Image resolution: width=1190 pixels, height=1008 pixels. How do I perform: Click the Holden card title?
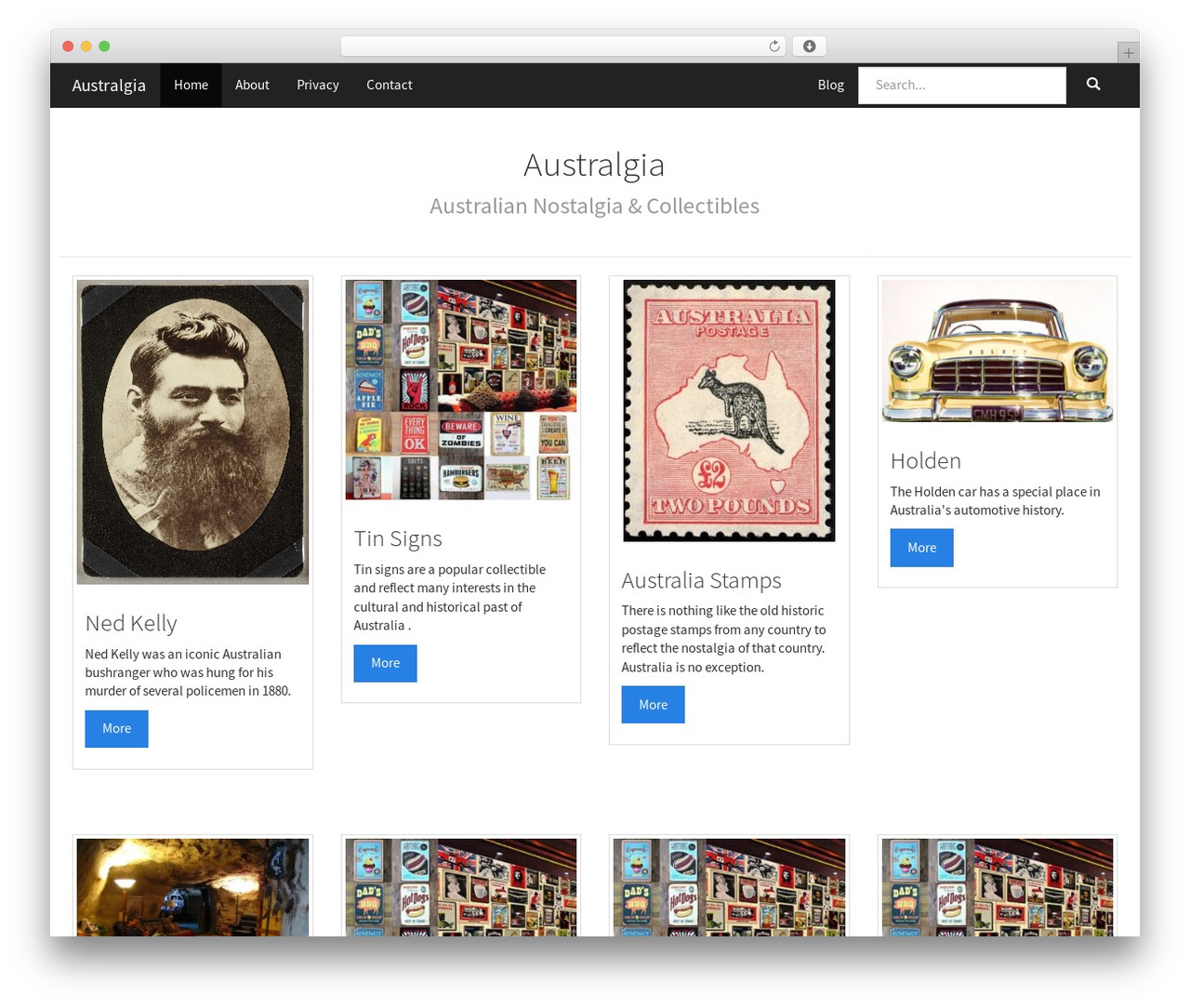[926, 460]
